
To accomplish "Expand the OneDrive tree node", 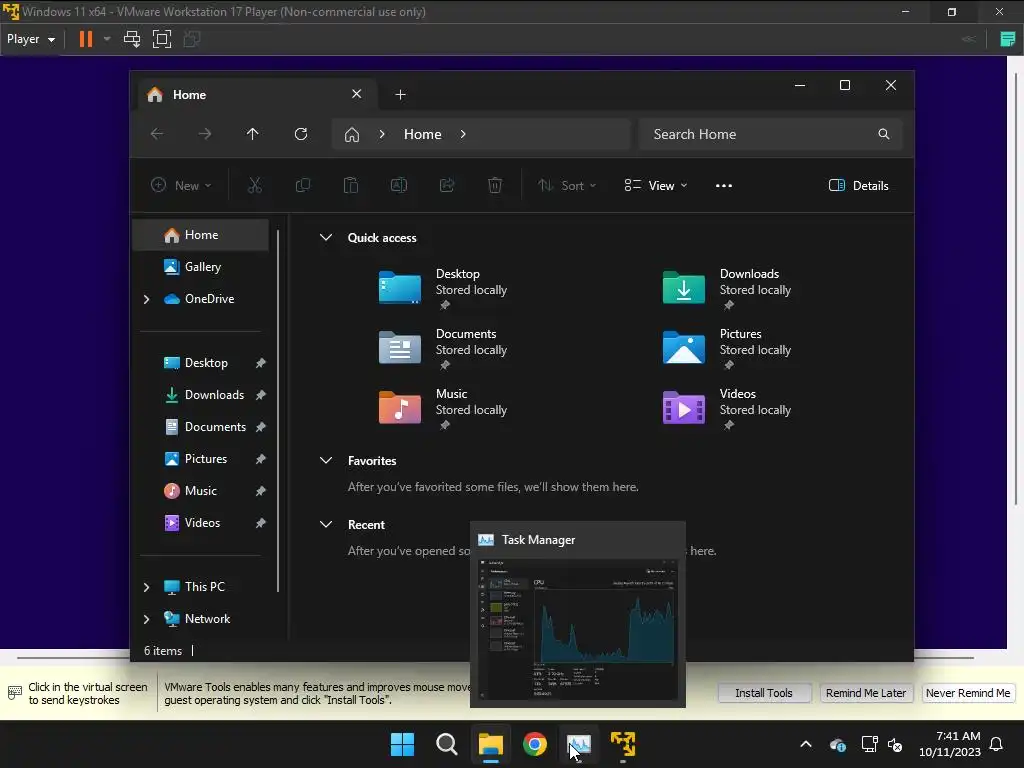I will coord(146,299).
